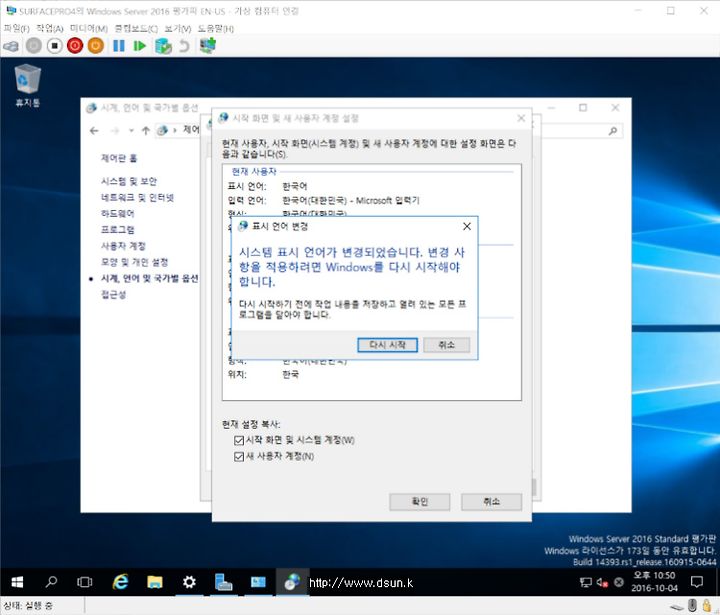Open Server Manager taskbar icon
The image size is (720, 615).
point(224,582)
